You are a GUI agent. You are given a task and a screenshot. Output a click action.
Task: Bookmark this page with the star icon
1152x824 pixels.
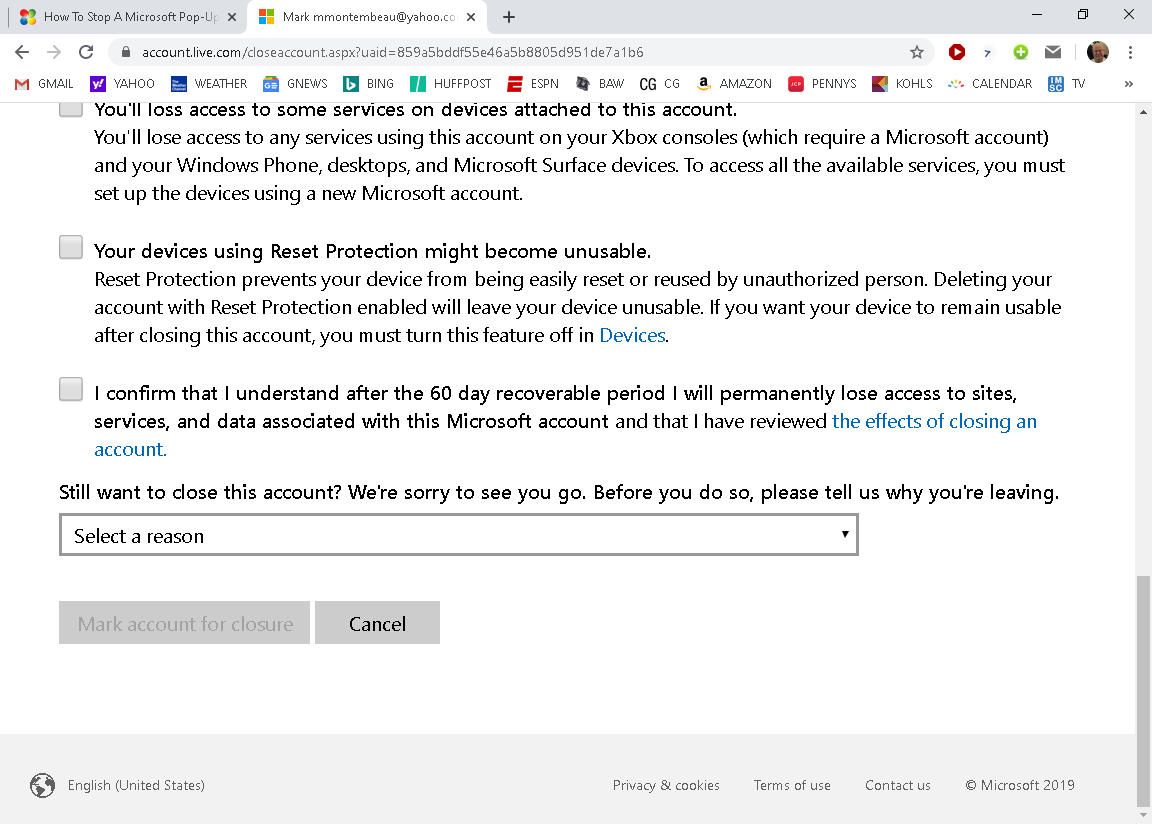[x=916, y=52]
